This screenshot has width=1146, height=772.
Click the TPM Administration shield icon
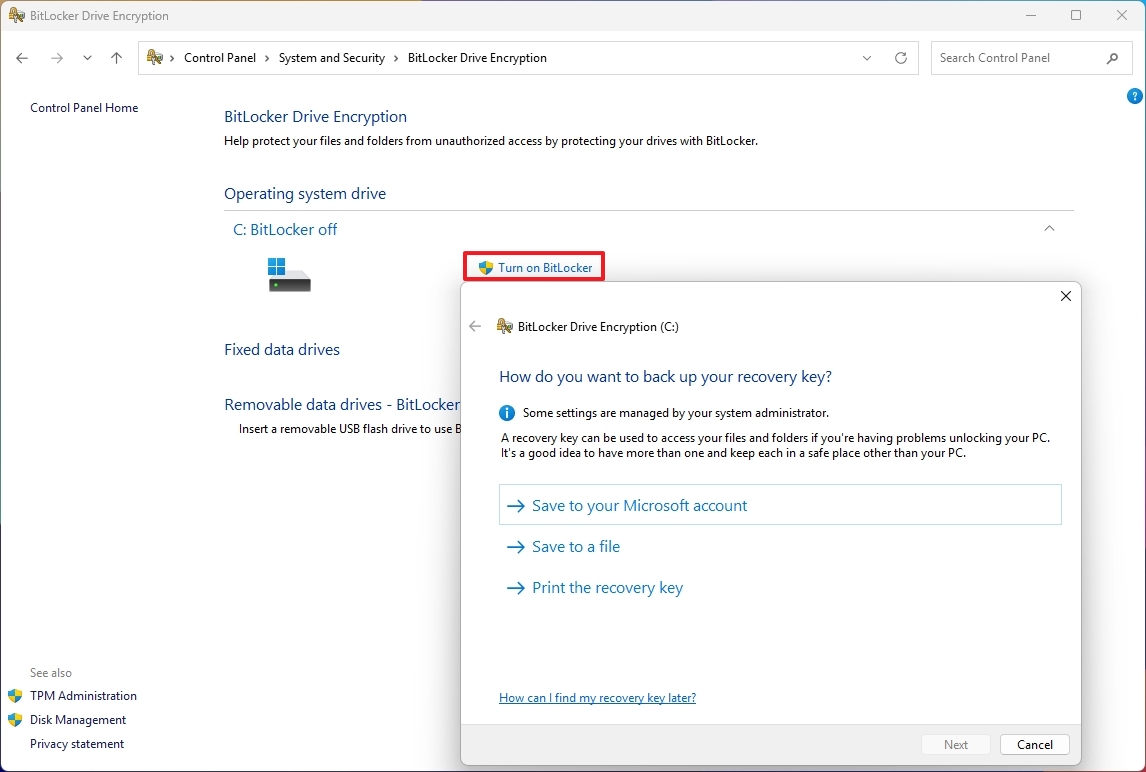point(16,695)
